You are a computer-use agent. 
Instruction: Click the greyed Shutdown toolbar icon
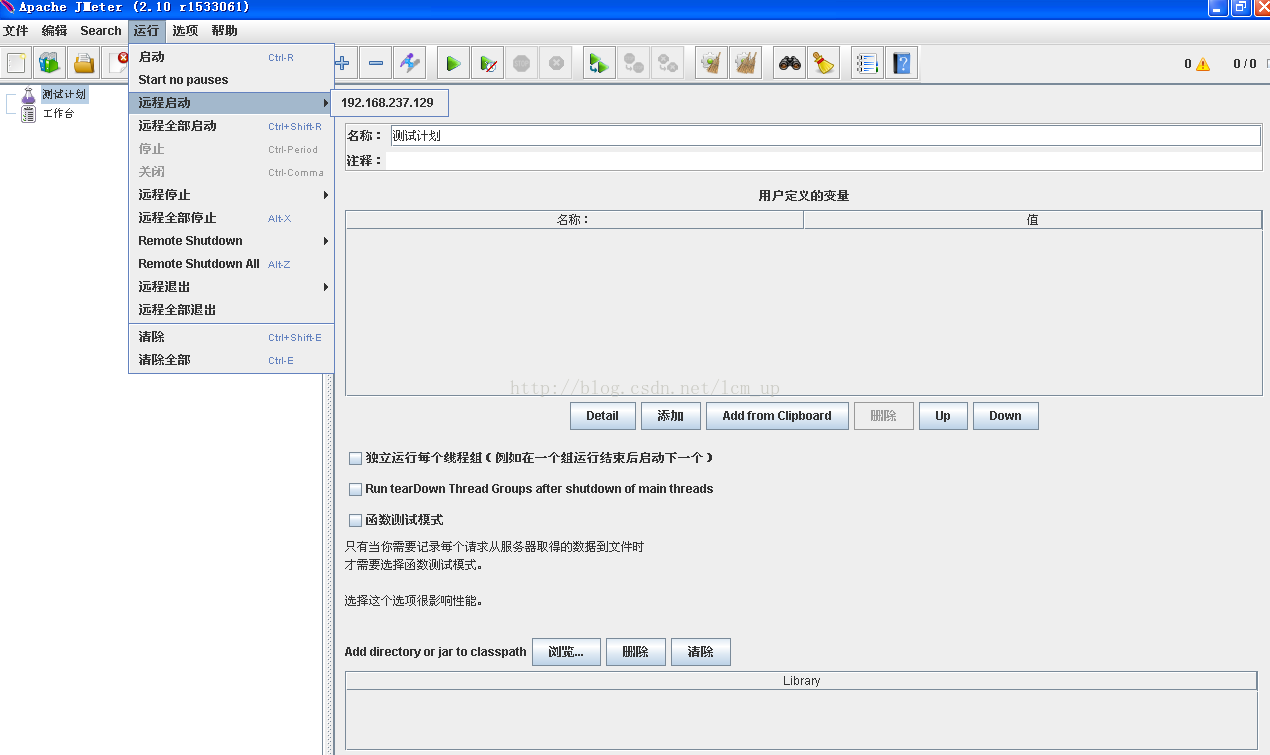click(x=555, y=63)
